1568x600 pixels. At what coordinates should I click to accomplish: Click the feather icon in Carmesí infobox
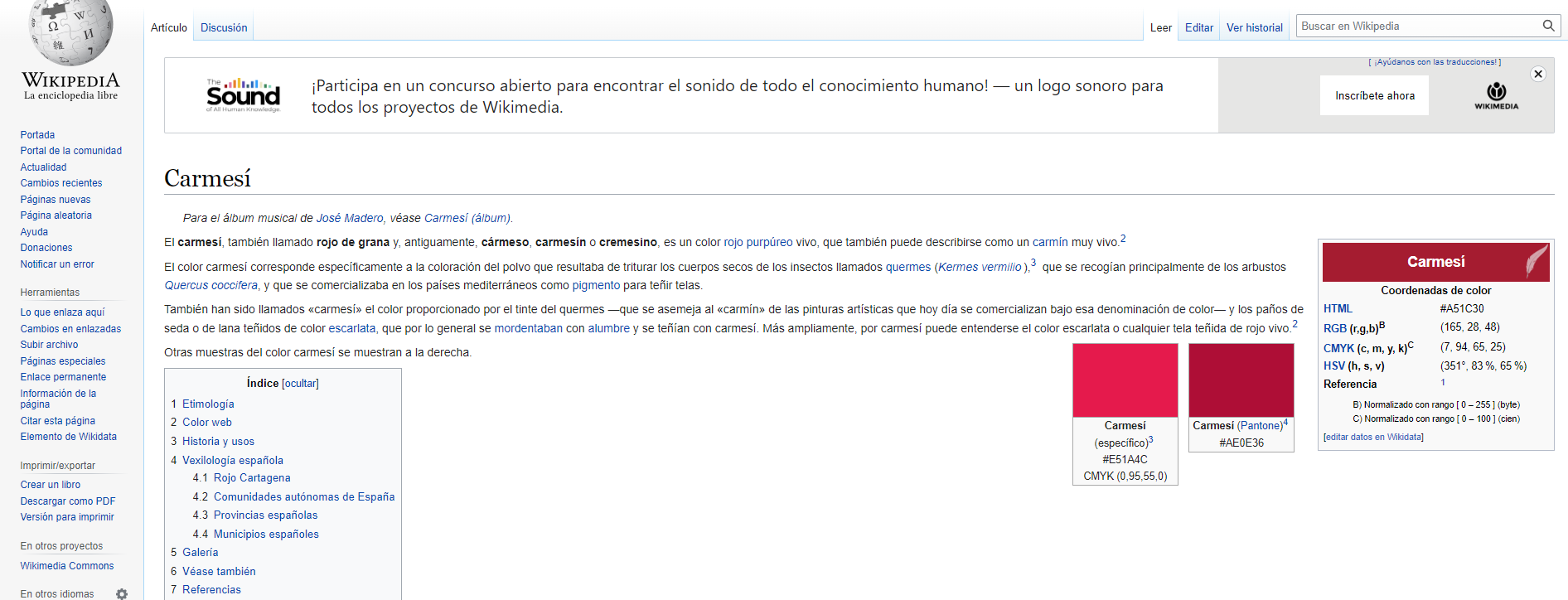click(1537, 262)
